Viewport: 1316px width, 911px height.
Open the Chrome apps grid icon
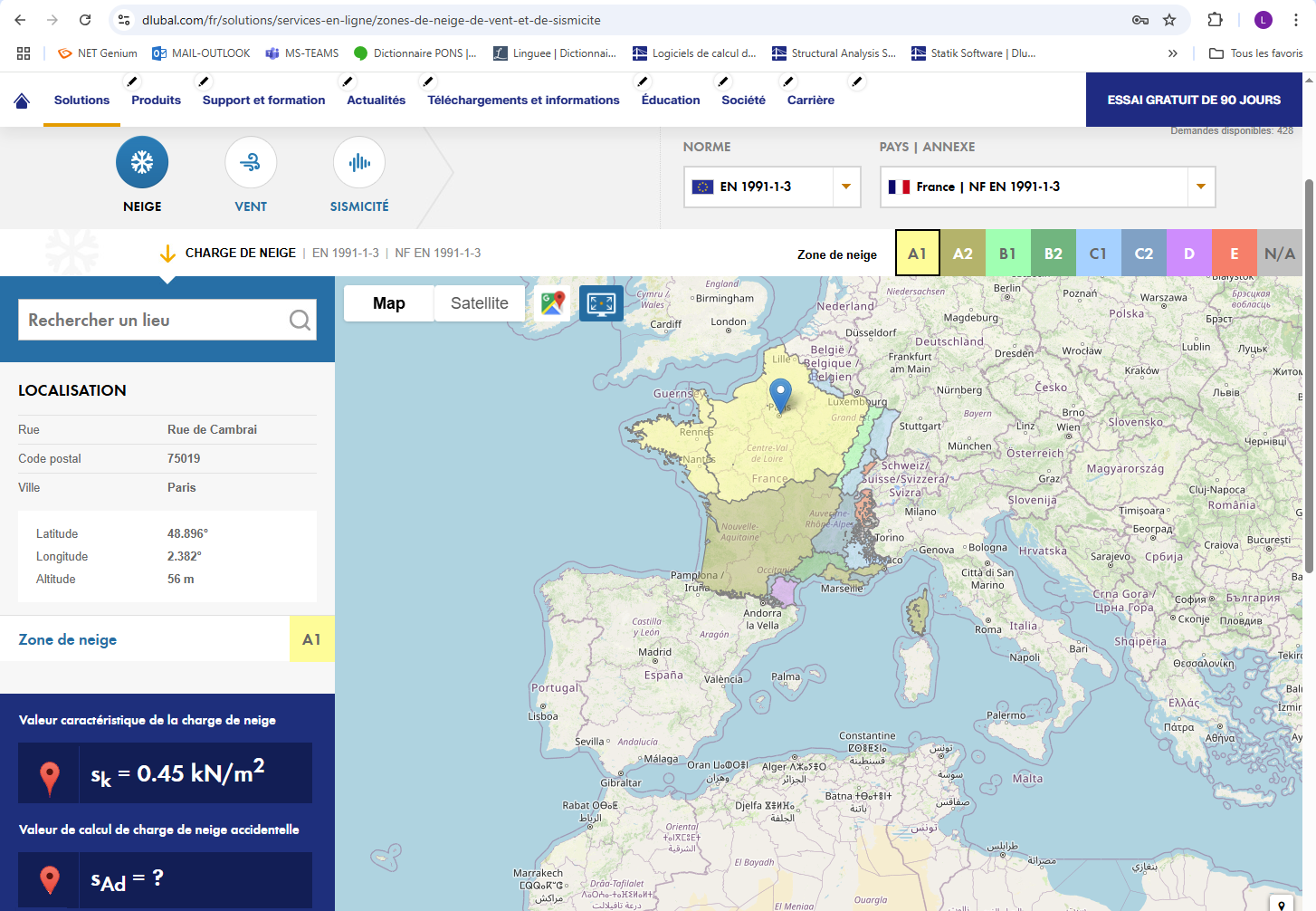[x=24, y=53]
